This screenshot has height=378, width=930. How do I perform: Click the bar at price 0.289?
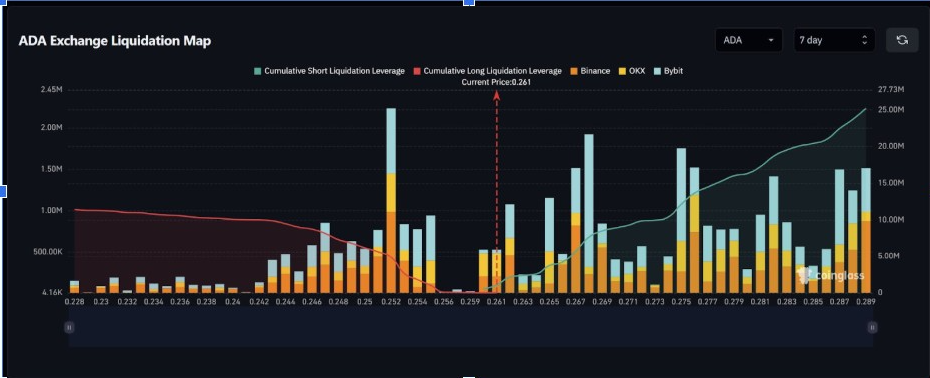[x=866, y=230]
